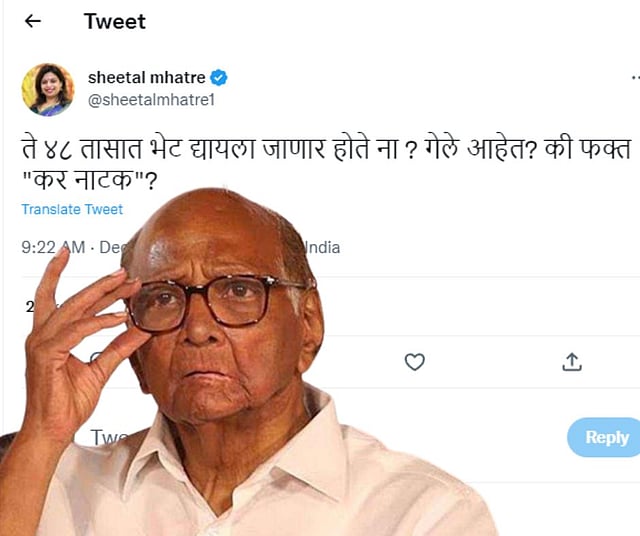Screen dimensions: 640x536
Task: Click the count "2" under the timestamp
Action: (29, 307)
